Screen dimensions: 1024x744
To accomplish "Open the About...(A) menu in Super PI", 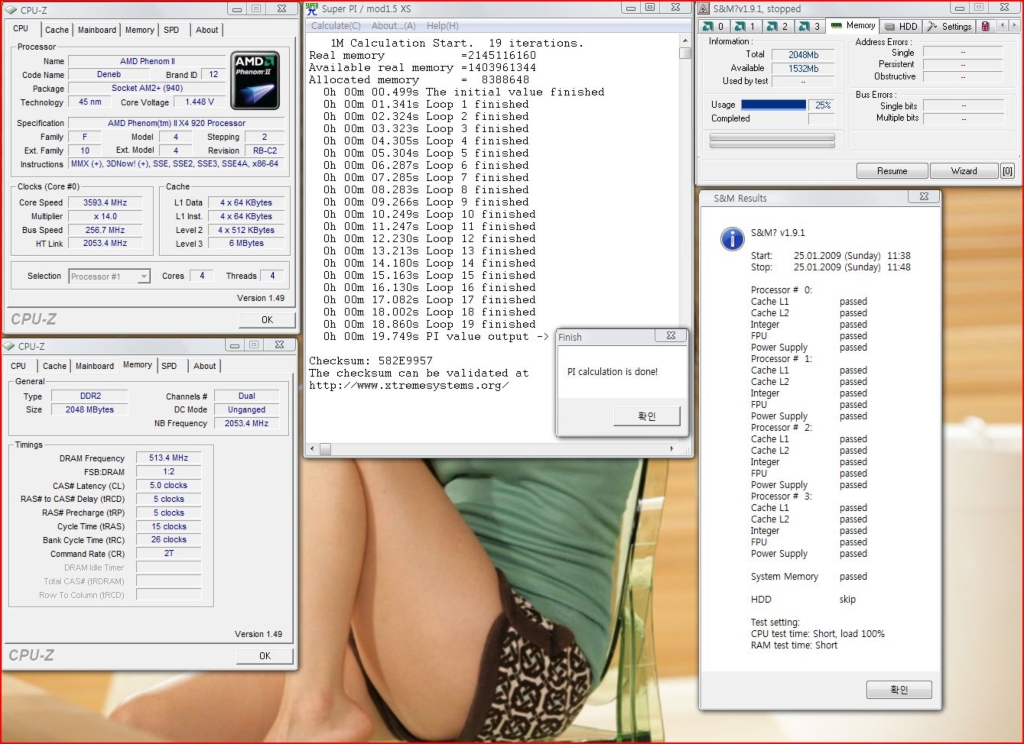I will click(x=393, y=25).
